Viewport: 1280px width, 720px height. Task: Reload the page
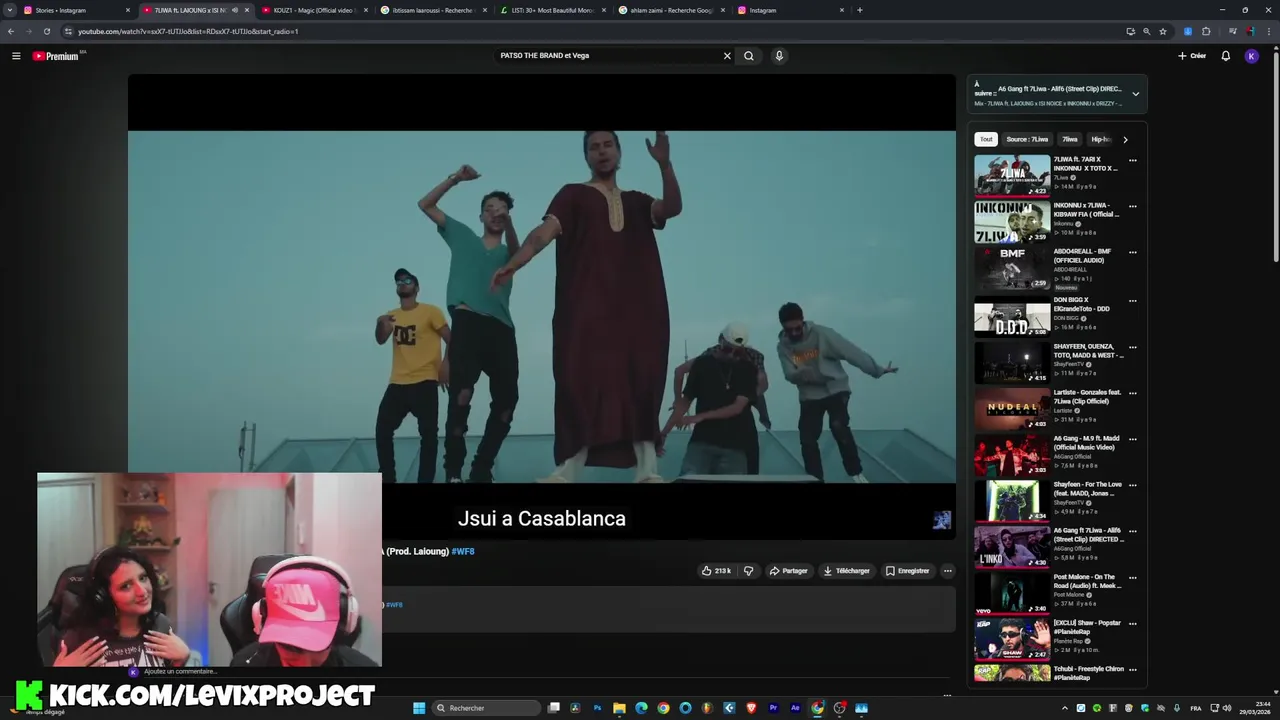pos(46,31)
